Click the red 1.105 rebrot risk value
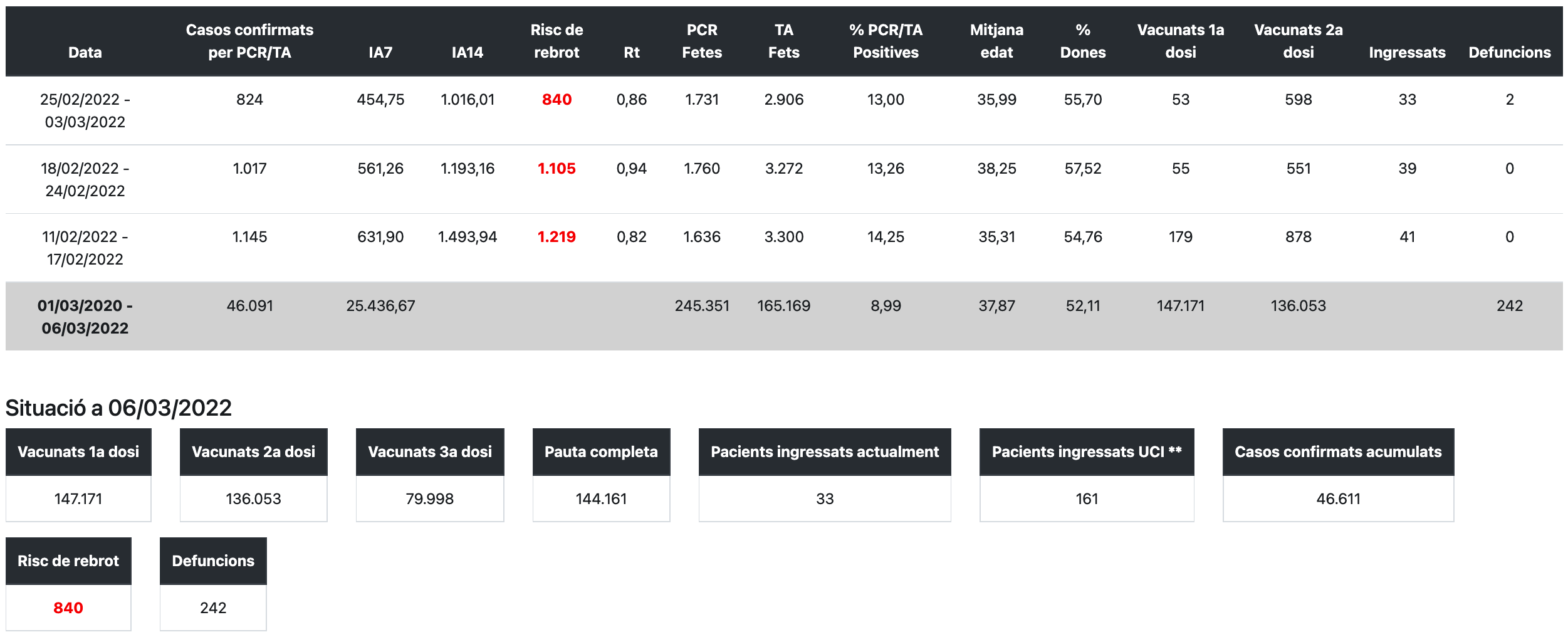This screenshot has height=637, width=1568. point(557,169)
